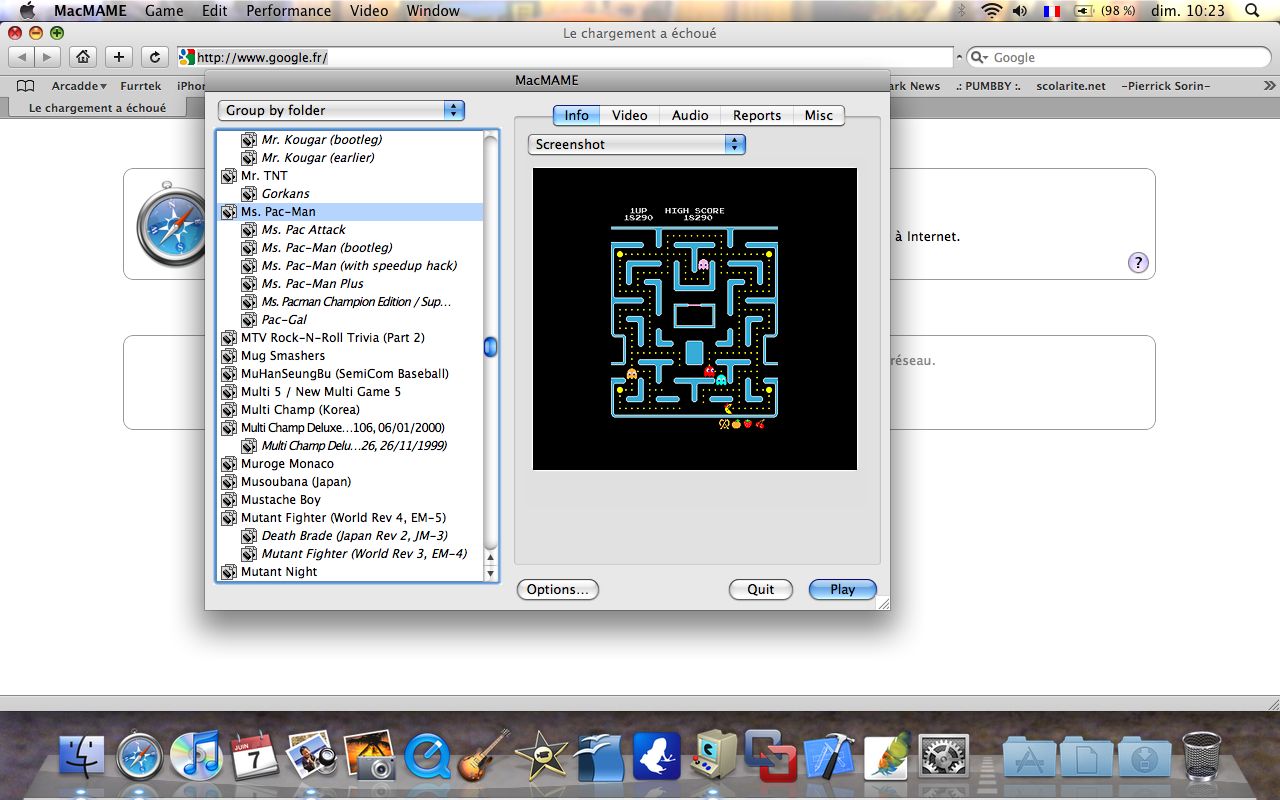This screenshot has width=1280, height=800.
Task: Open iTunes in the Dock
Action: tap(196, 756)
